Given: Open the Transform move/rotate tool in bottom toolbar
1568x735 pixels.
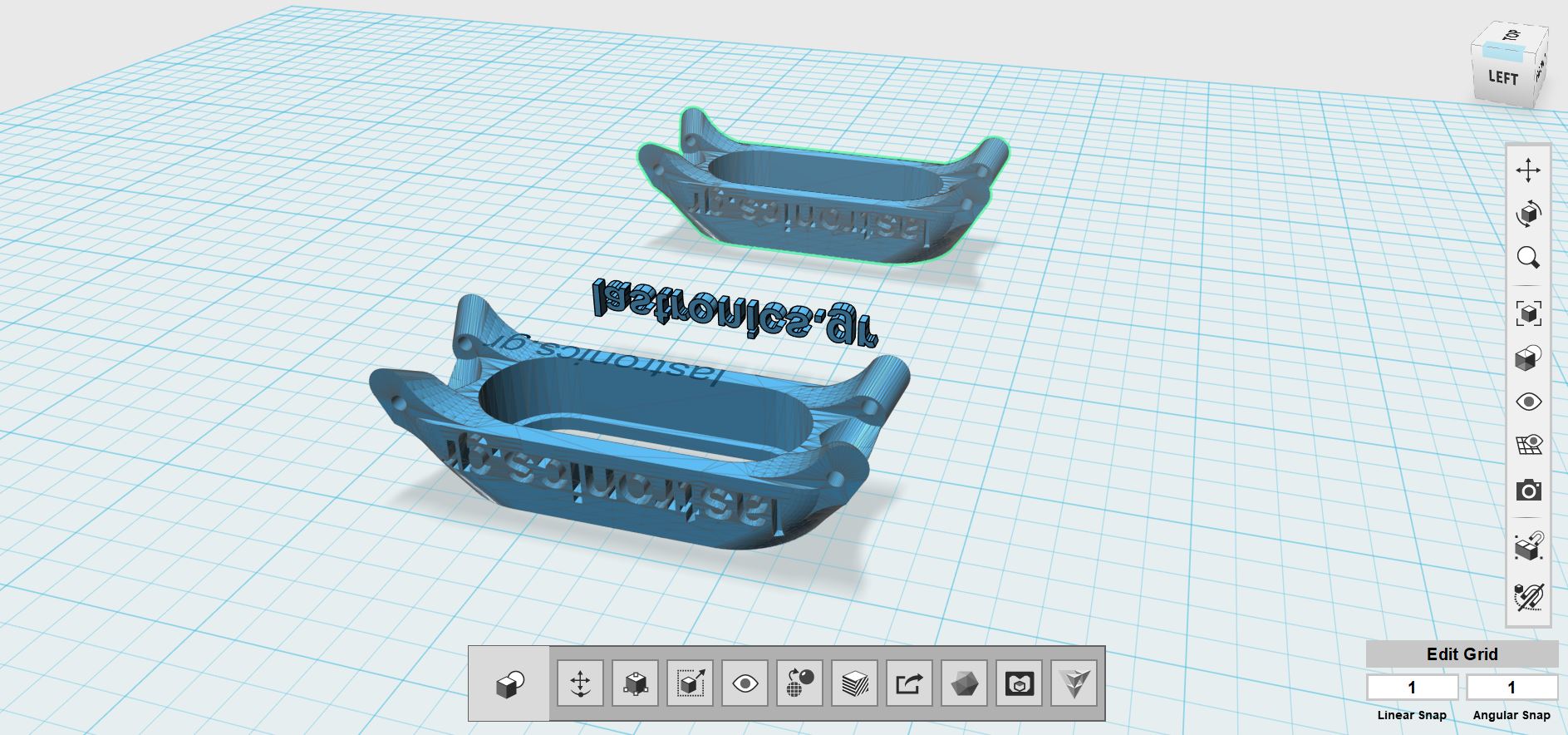Looking at the screenshot, I should click(x=580, y=683).
